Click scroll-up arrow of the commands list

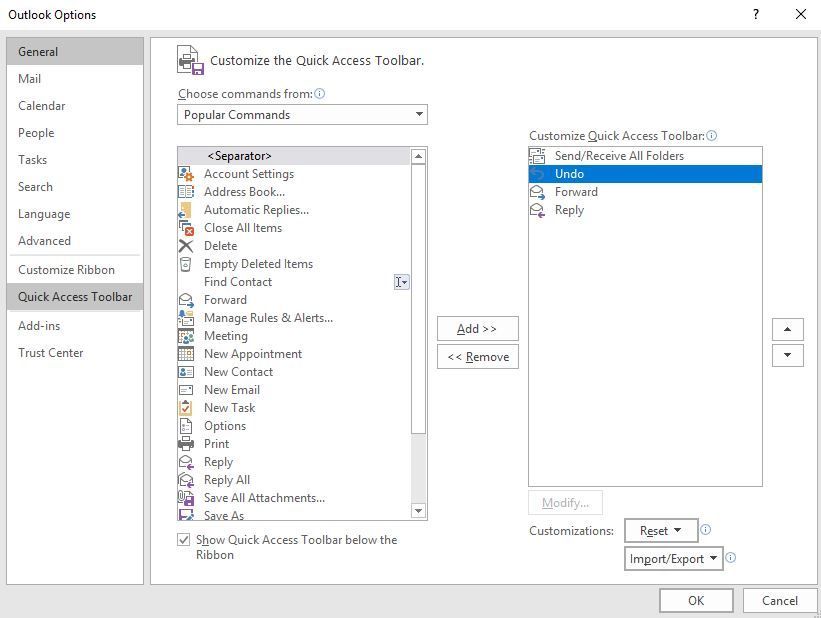pos(418,156)
